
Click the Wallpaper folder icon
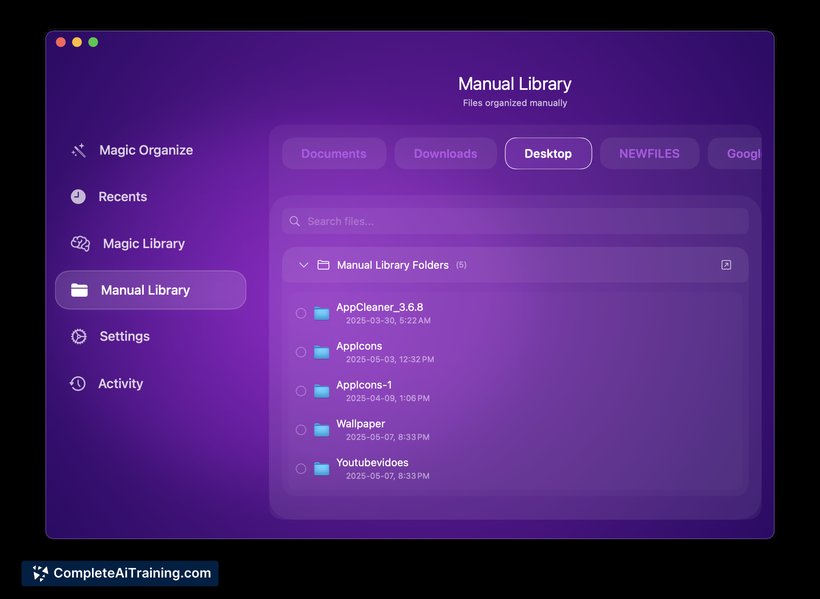tap(322, 430)
